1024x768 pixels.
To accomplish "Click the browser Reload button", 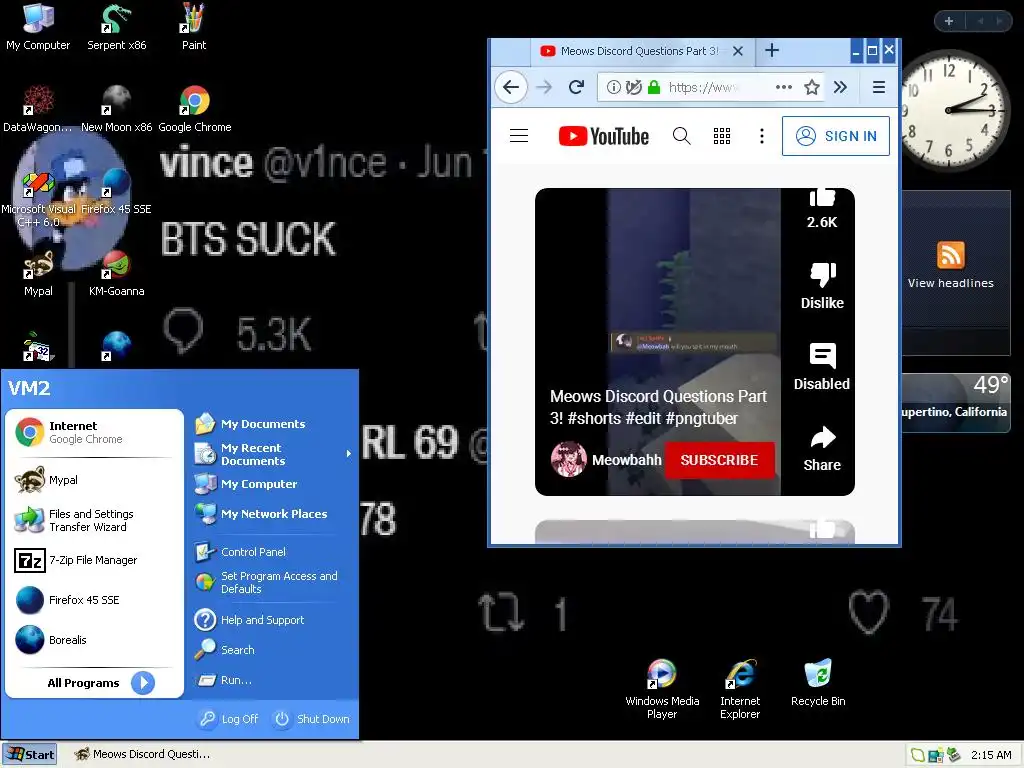I will [576, 87].
